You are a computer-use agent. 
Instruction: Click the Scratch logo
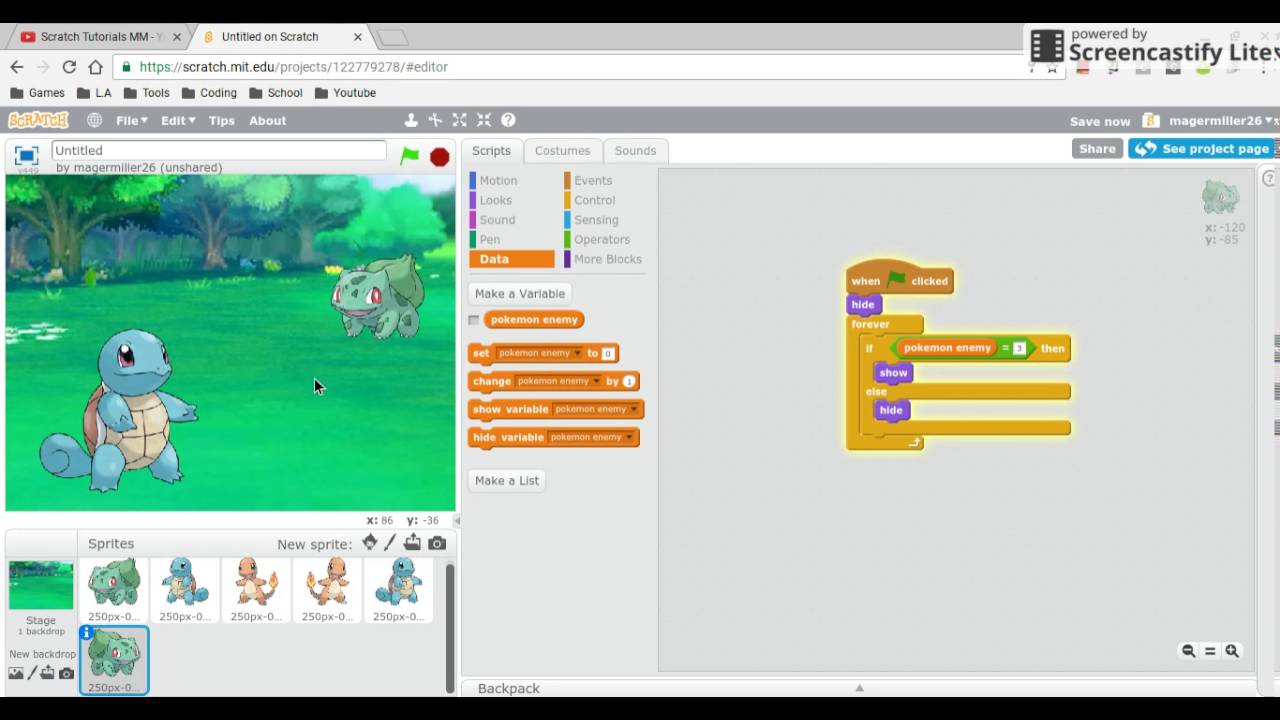coord(38,120)
